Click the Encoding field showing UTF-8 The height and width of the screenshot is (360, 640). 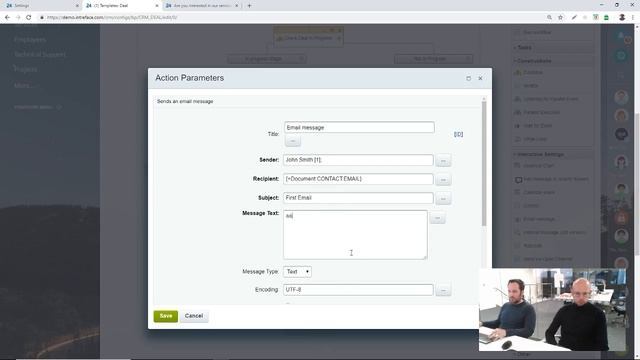click(358, 289)
